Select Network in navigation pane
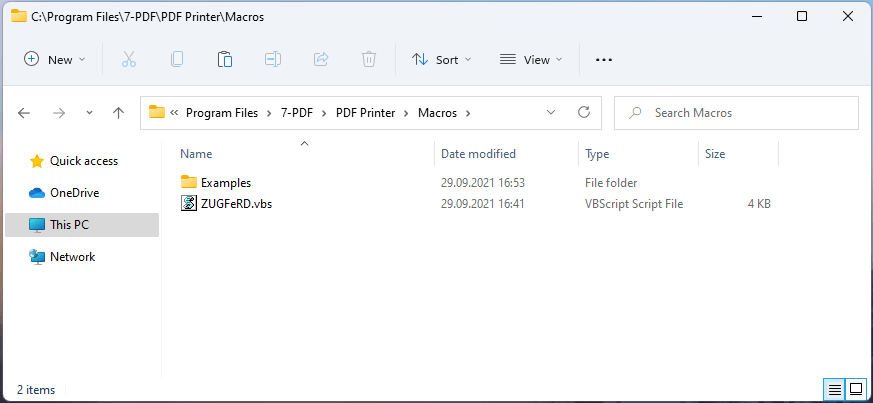 click(x=82, y=257)
